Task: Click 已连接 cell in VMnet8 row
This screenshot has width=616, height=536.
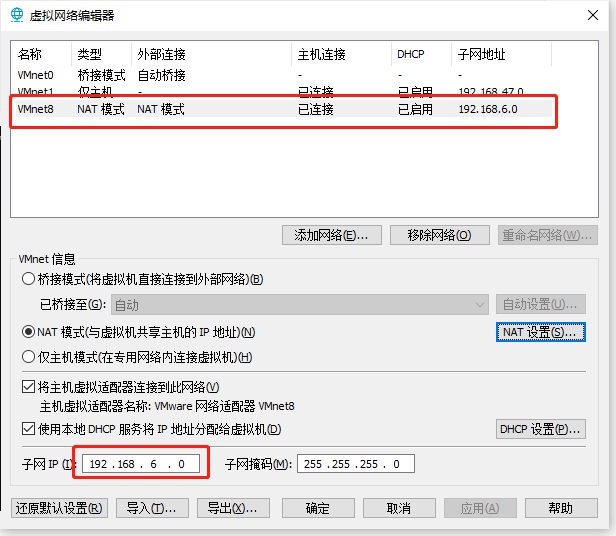Action: (316, 109)
